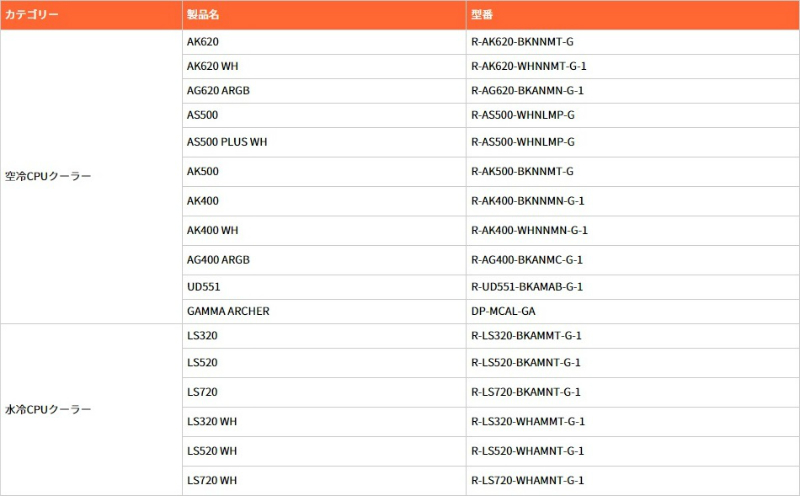Click the 型番 column header

click(482, 15)
